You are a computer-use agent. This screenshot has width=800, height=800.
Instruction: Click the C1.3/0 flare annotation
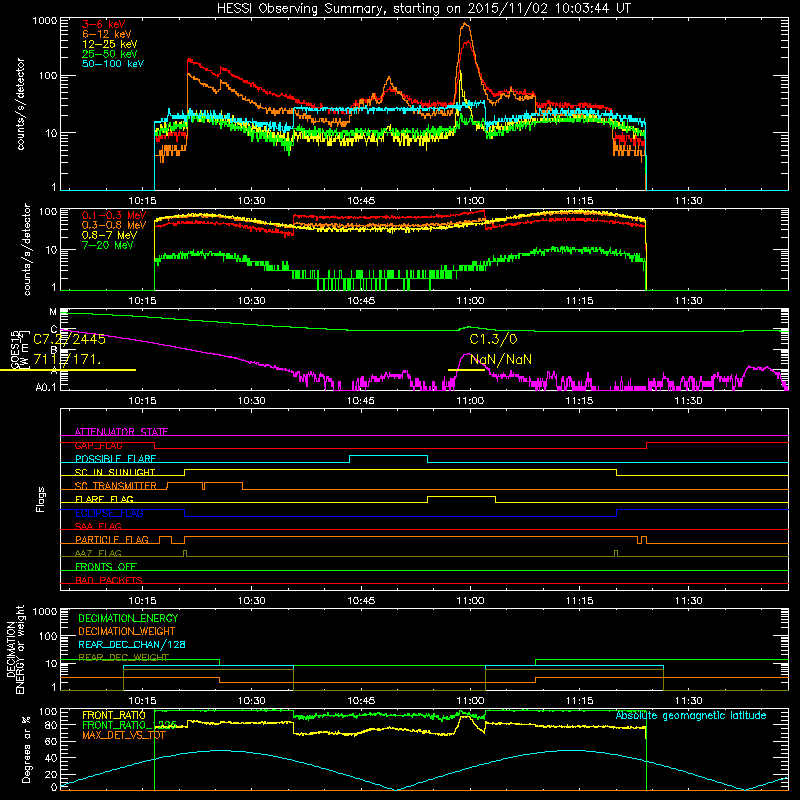coord(493,339)
